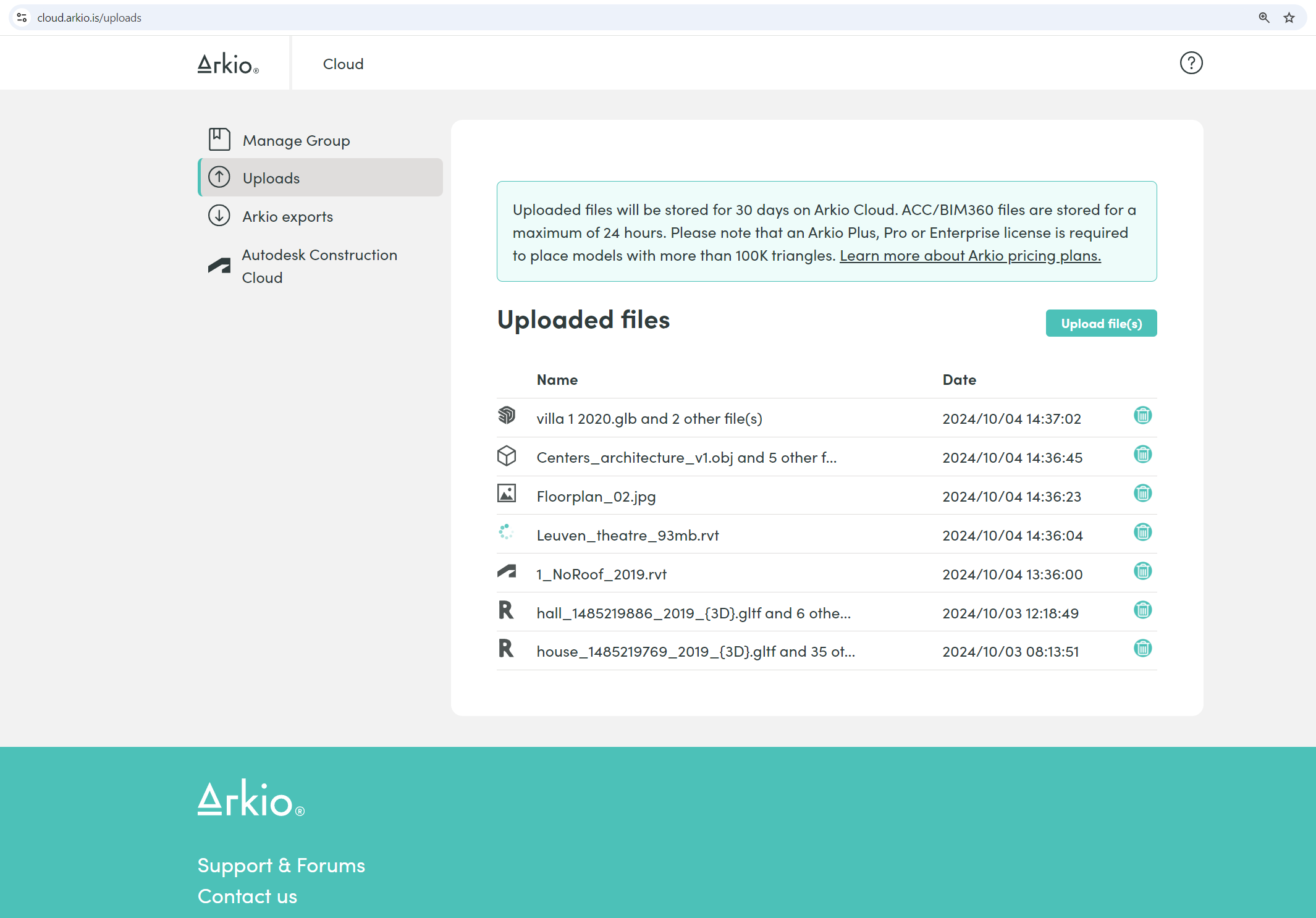1316x918 pixels.
Task: Bookmark this page with the star icon
Action: 1289,18
